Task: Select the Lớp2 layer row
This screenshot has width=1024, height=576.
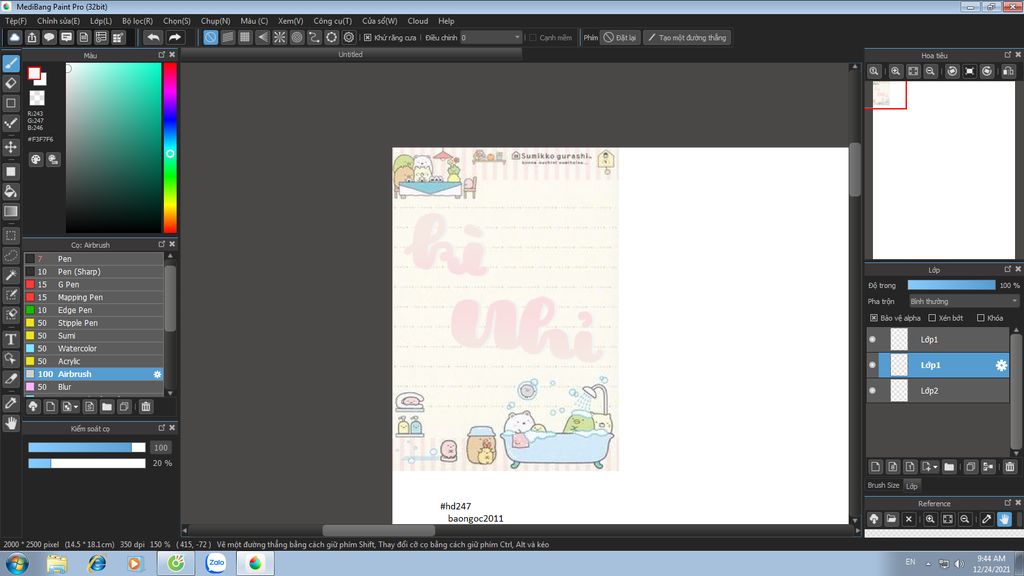Action: (x=938, y=391)
